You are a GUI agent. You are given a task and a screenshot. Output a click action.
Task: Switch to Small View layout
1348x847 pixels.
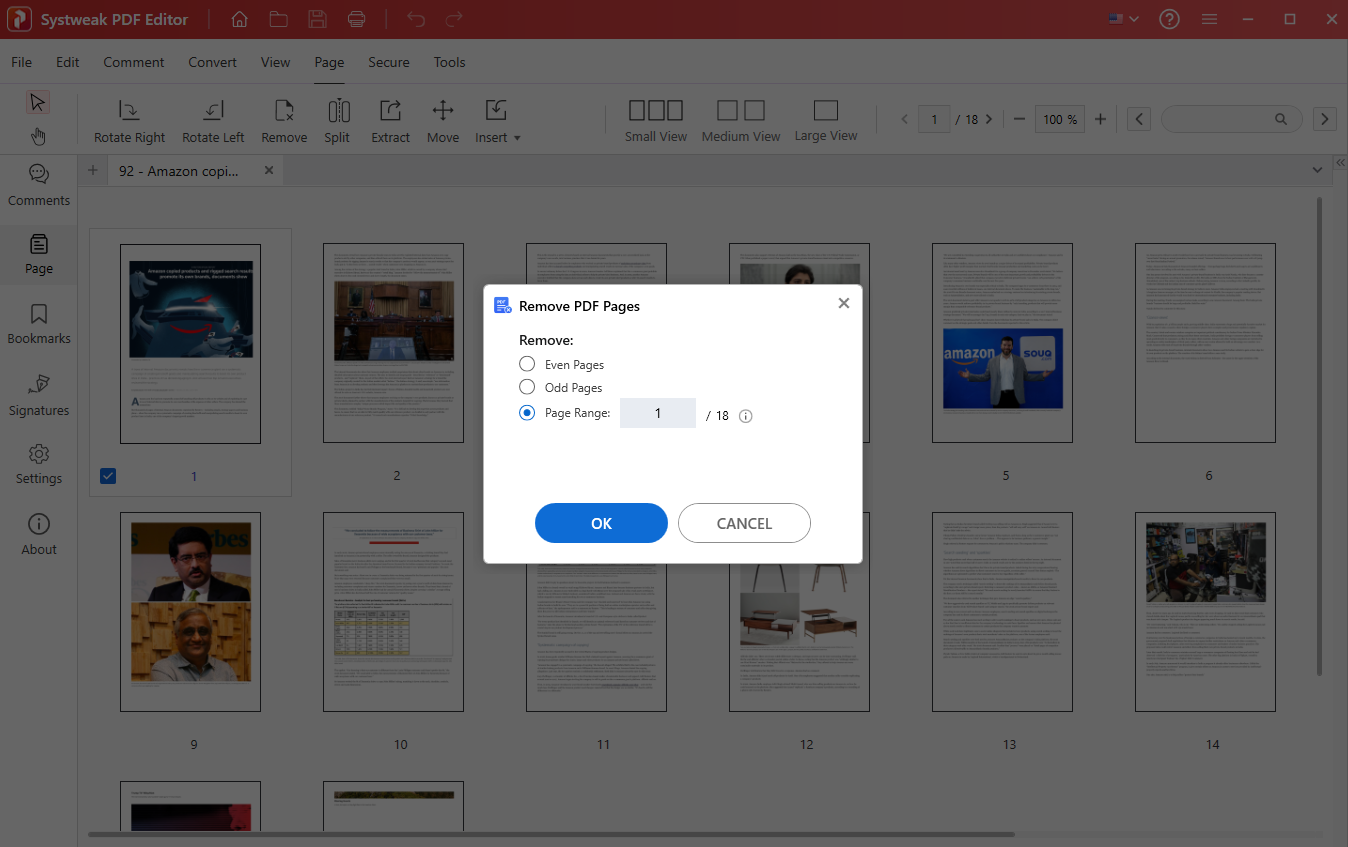(x=656, y=111)
